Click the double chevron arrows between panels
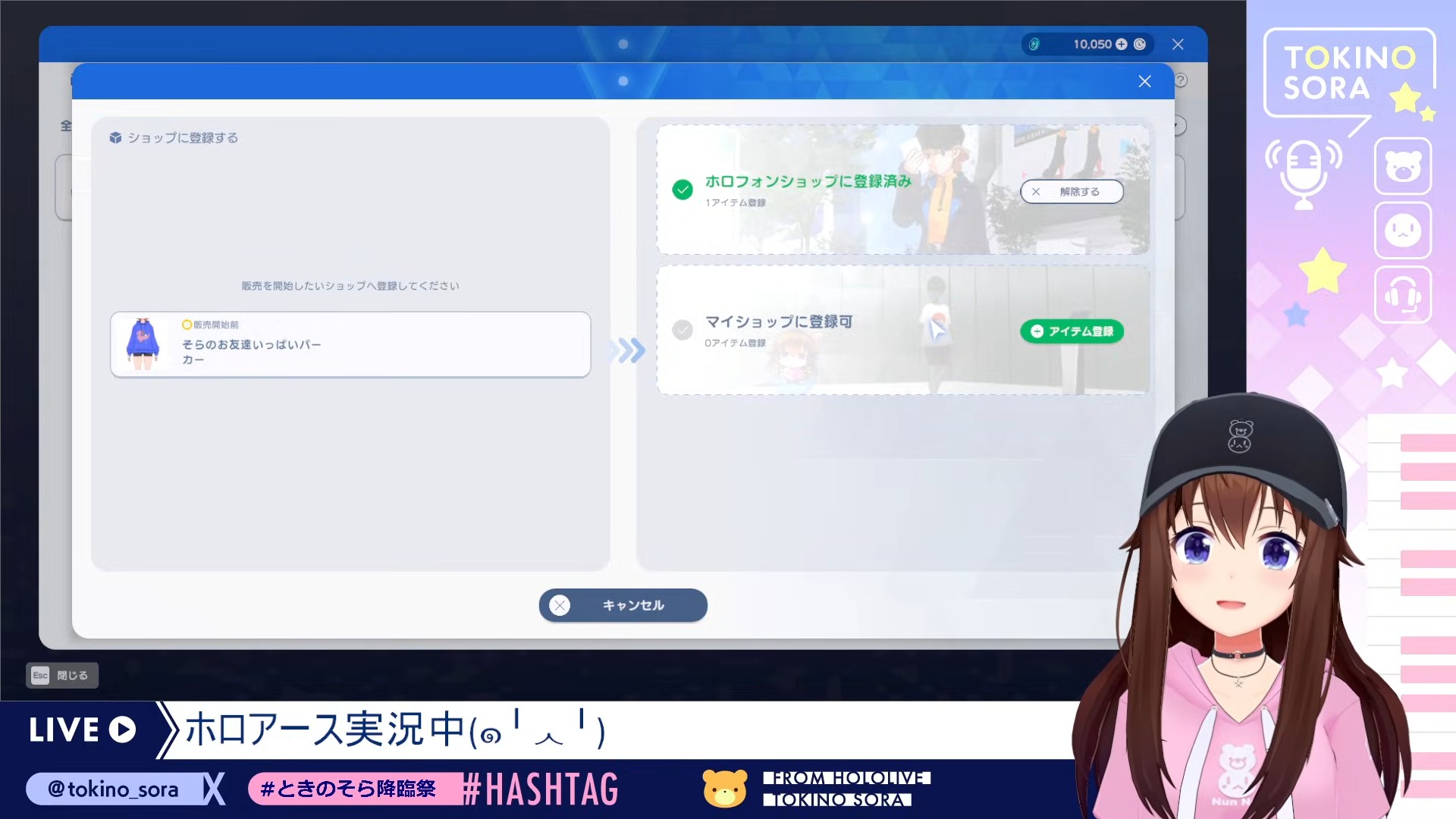 click(629, 350)
